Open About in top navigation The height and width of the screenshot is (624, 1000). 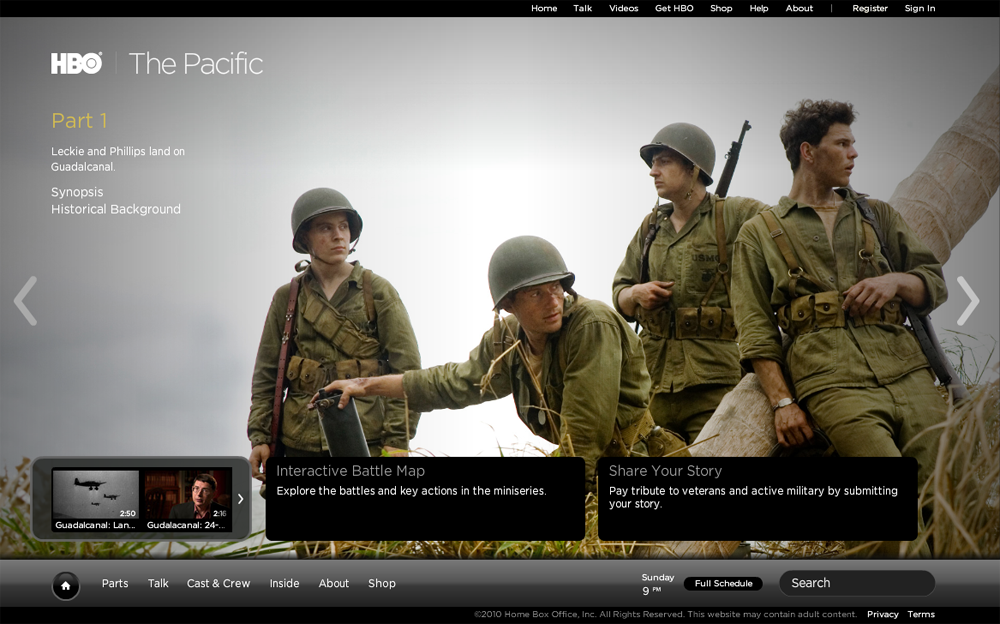click(x=799, y=8)
